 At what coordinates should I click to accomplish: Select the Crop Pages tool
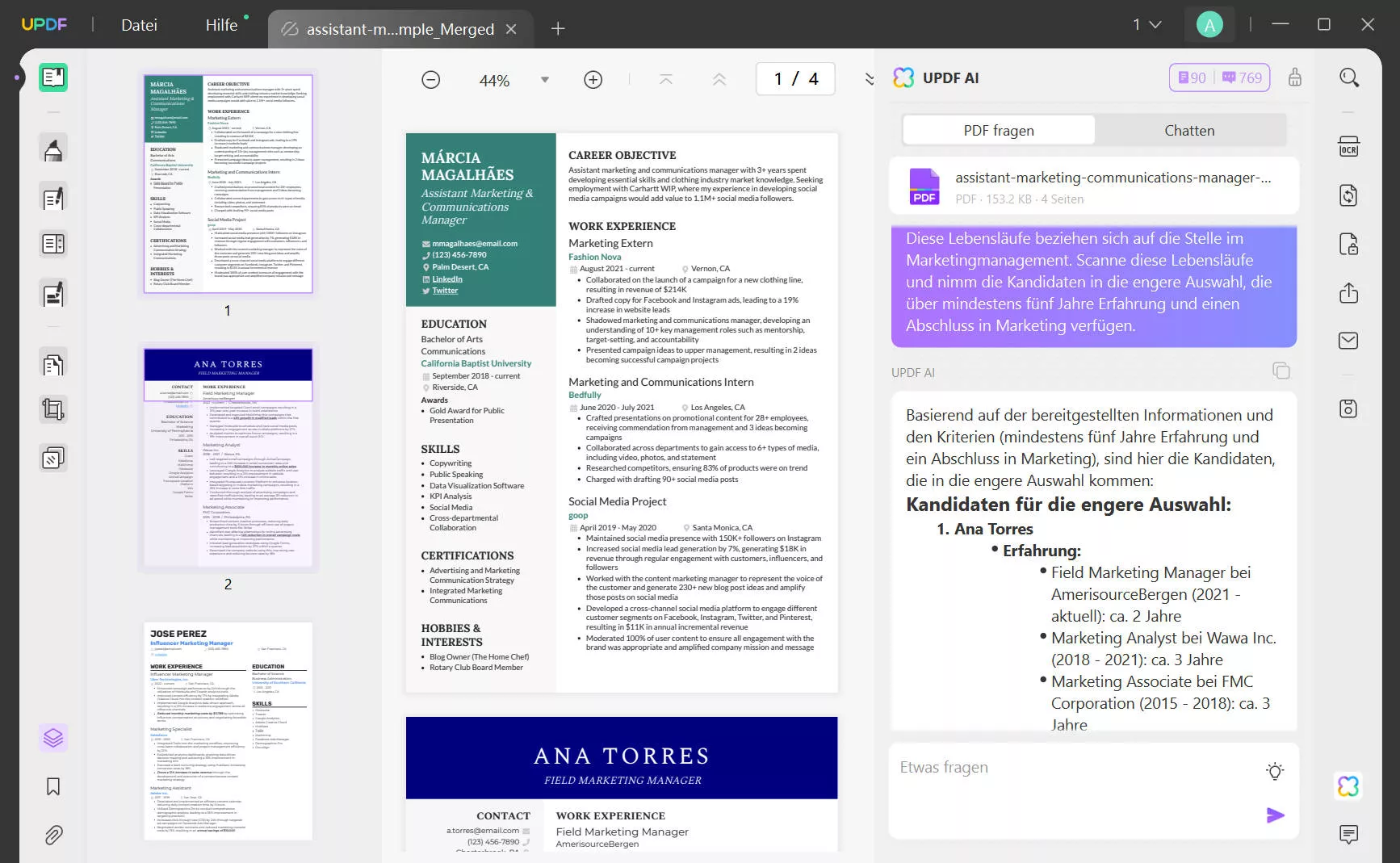53,410
